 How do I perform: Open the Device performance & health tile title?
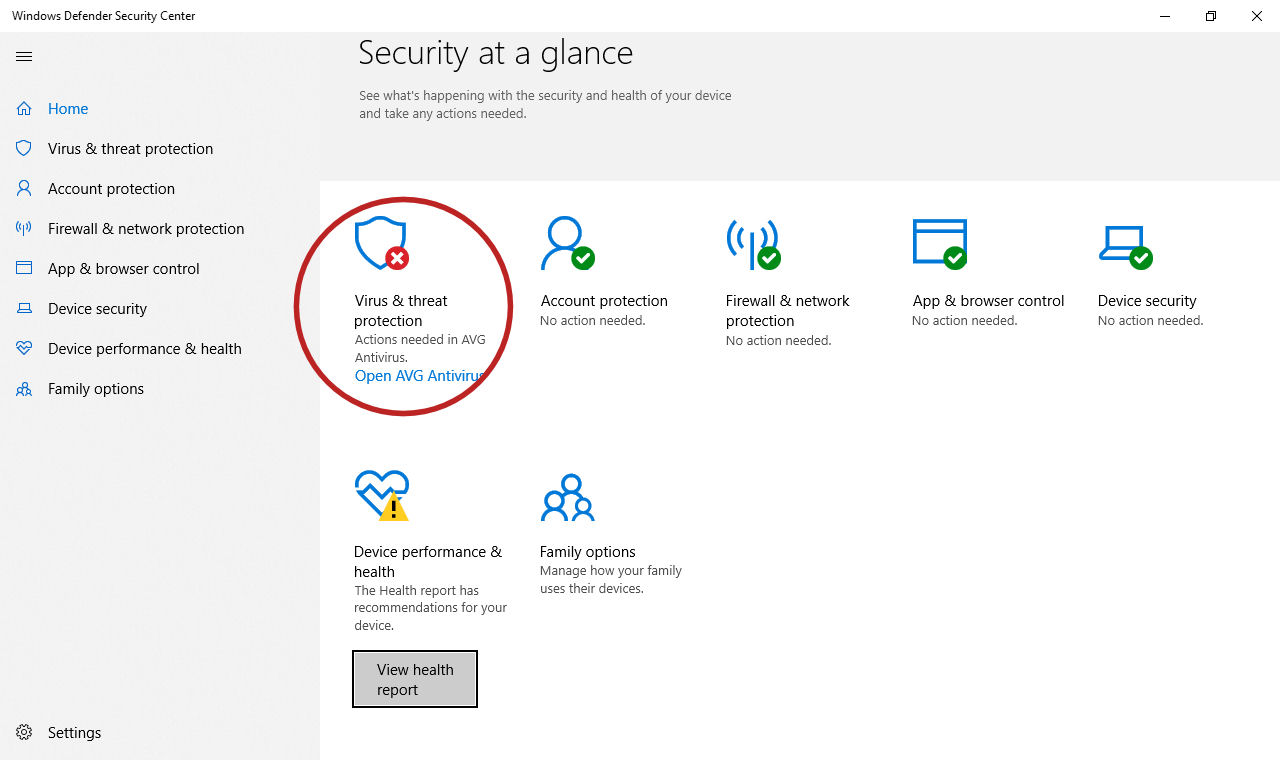tap(428, 561)
